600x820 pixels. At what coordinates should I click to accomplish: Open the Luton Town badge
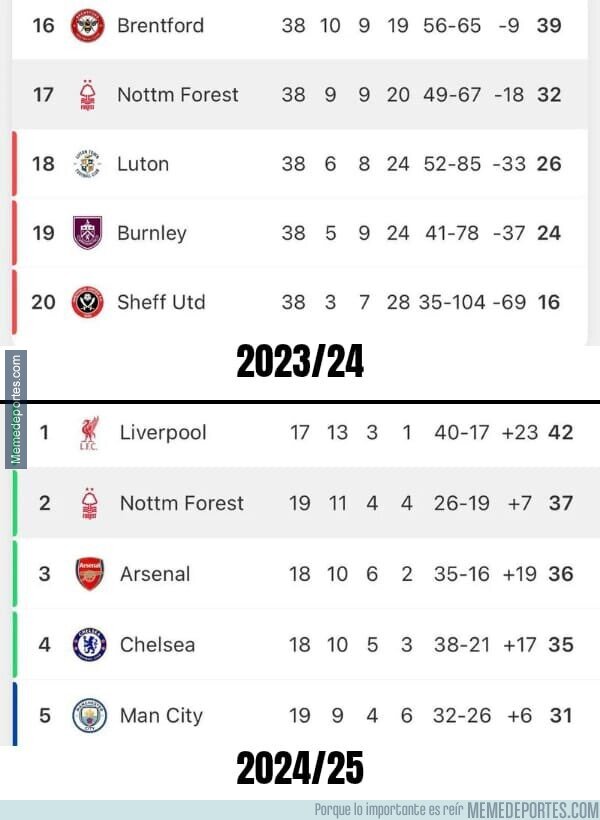(87, 164)
